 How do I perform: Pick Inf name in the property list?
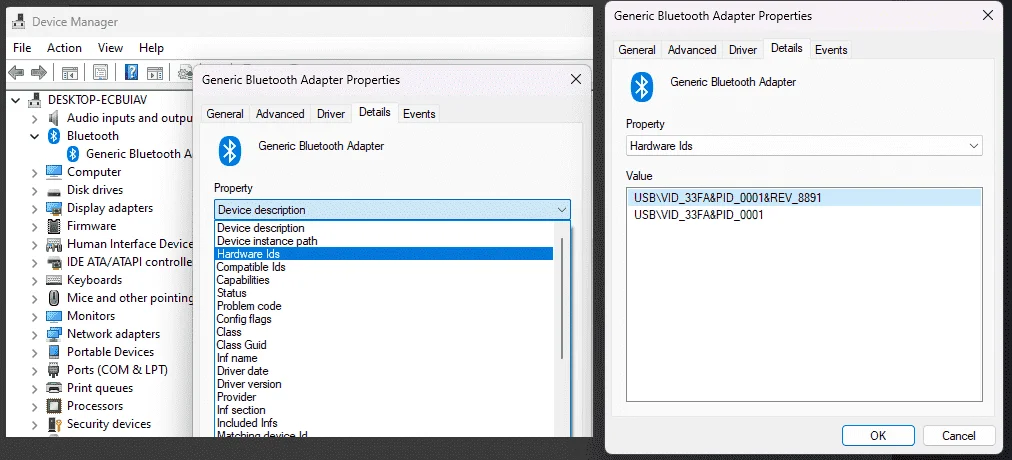(383, 358)
